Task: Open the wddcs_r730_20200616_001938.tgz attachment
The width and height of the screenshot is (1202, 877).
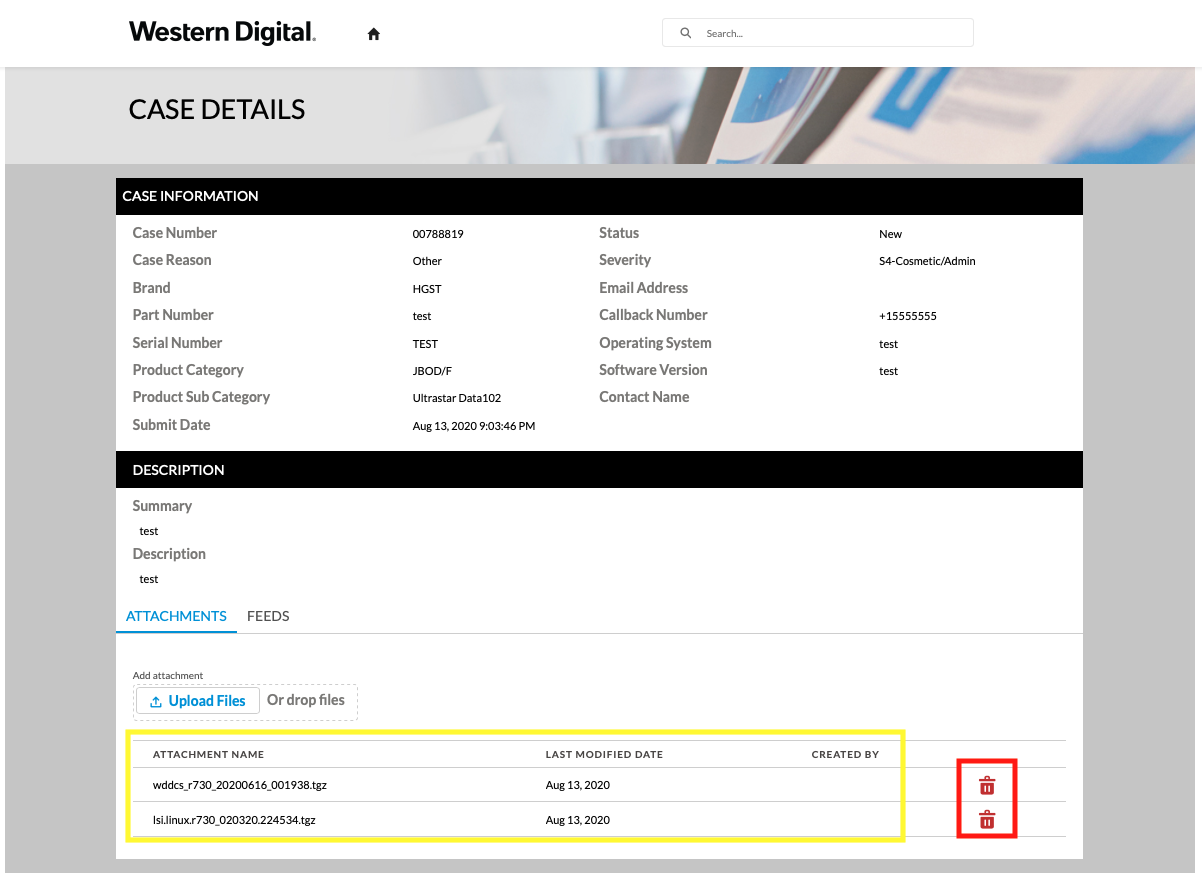Action: pyautogui.click(x=240, y=785)
